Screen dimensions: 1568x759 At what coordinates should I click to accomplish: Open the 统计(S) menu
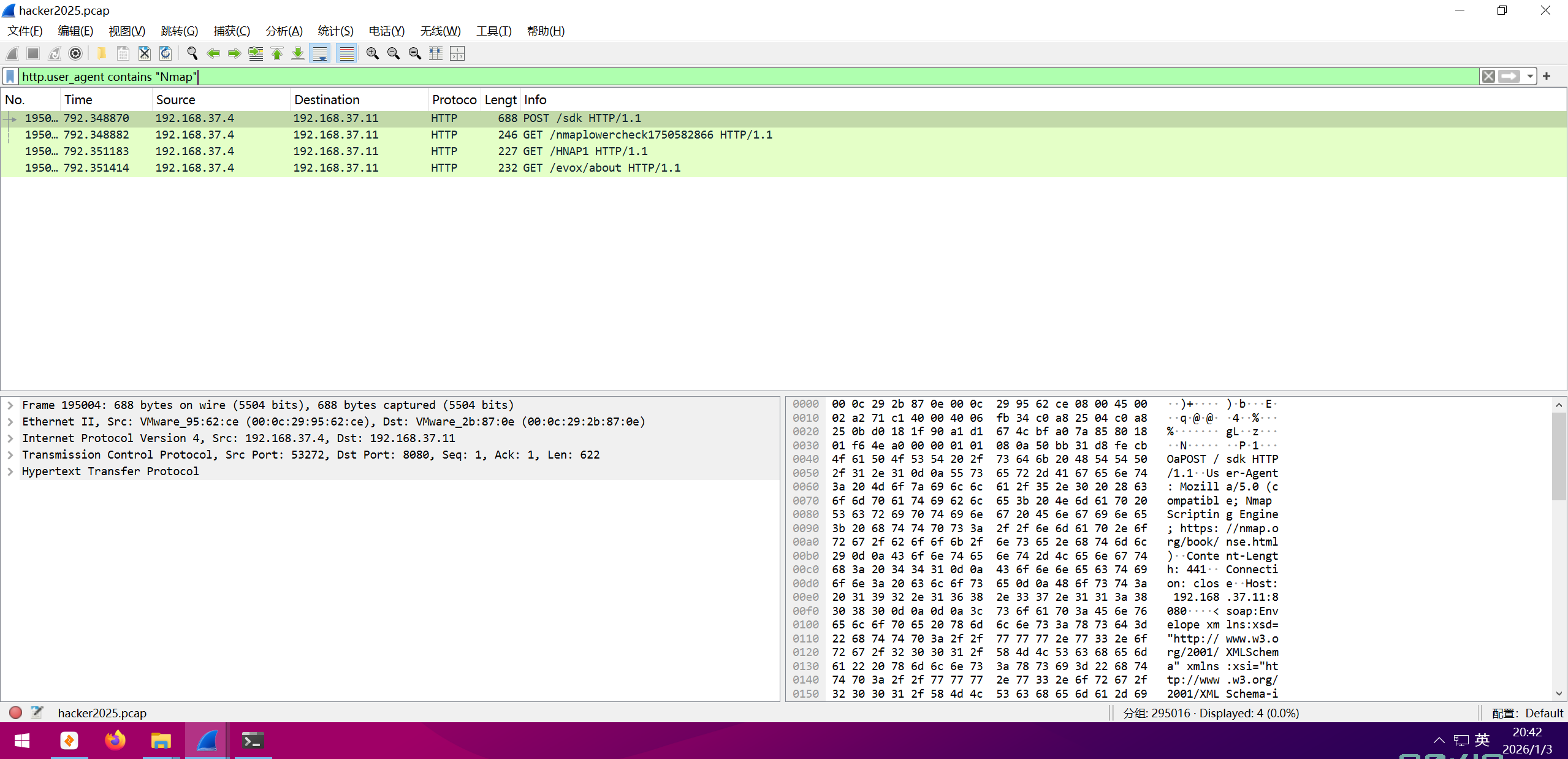[335, 31]
